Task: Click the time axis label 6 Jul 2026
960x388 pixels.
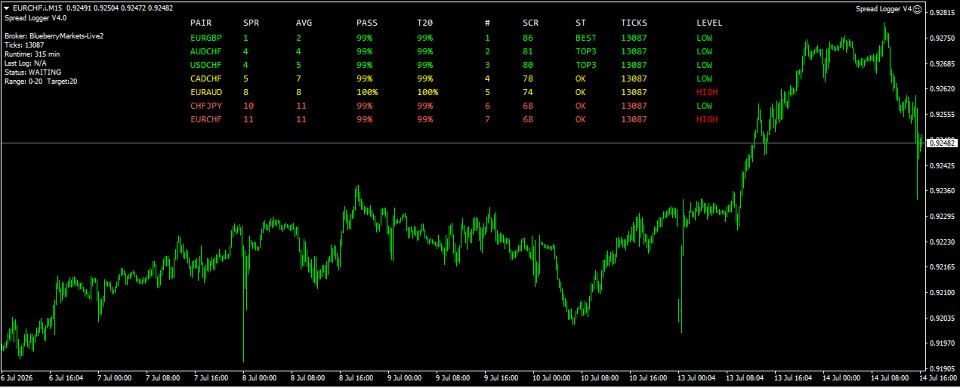Action: [x=17, y=378]
